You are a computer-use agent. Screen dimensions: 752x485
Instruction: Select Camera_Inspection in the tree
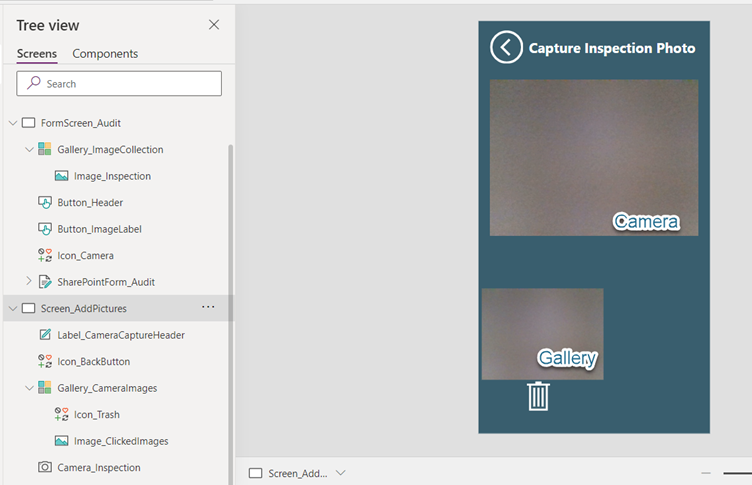click(x=99, y=467)
